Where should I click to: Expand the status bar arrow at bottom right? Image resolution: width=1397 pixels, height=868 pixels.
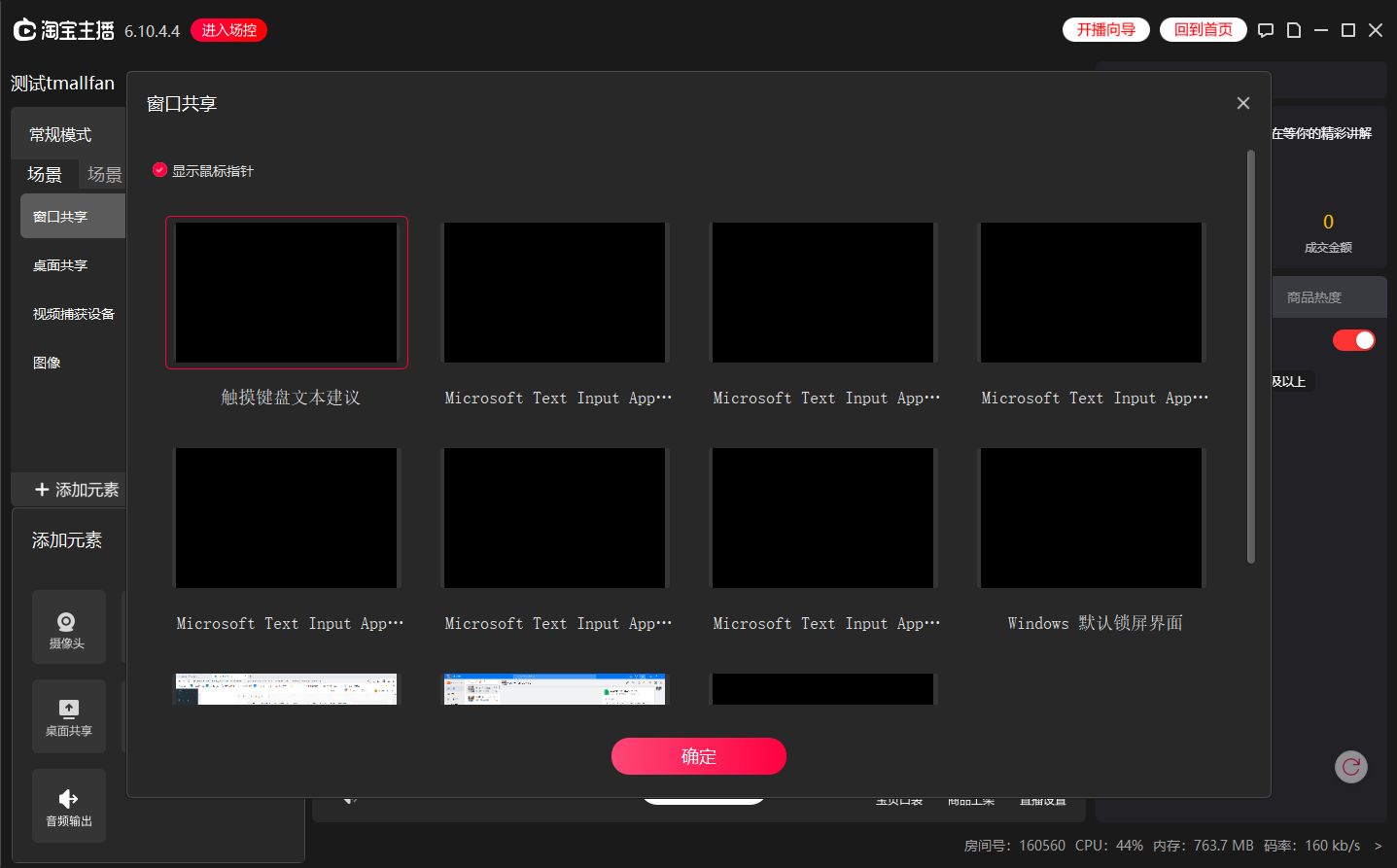coord(1378,846)
